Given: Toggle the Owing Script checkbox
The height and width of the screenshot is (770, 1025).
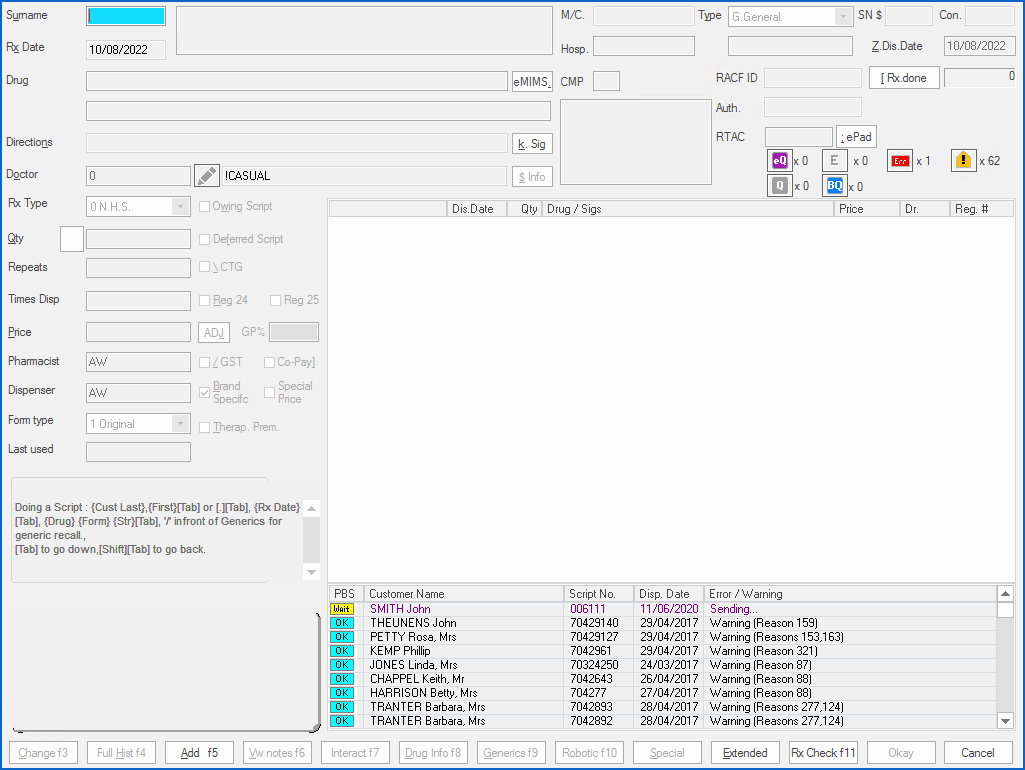Looking at the screenshot, I should coord(205,207).
